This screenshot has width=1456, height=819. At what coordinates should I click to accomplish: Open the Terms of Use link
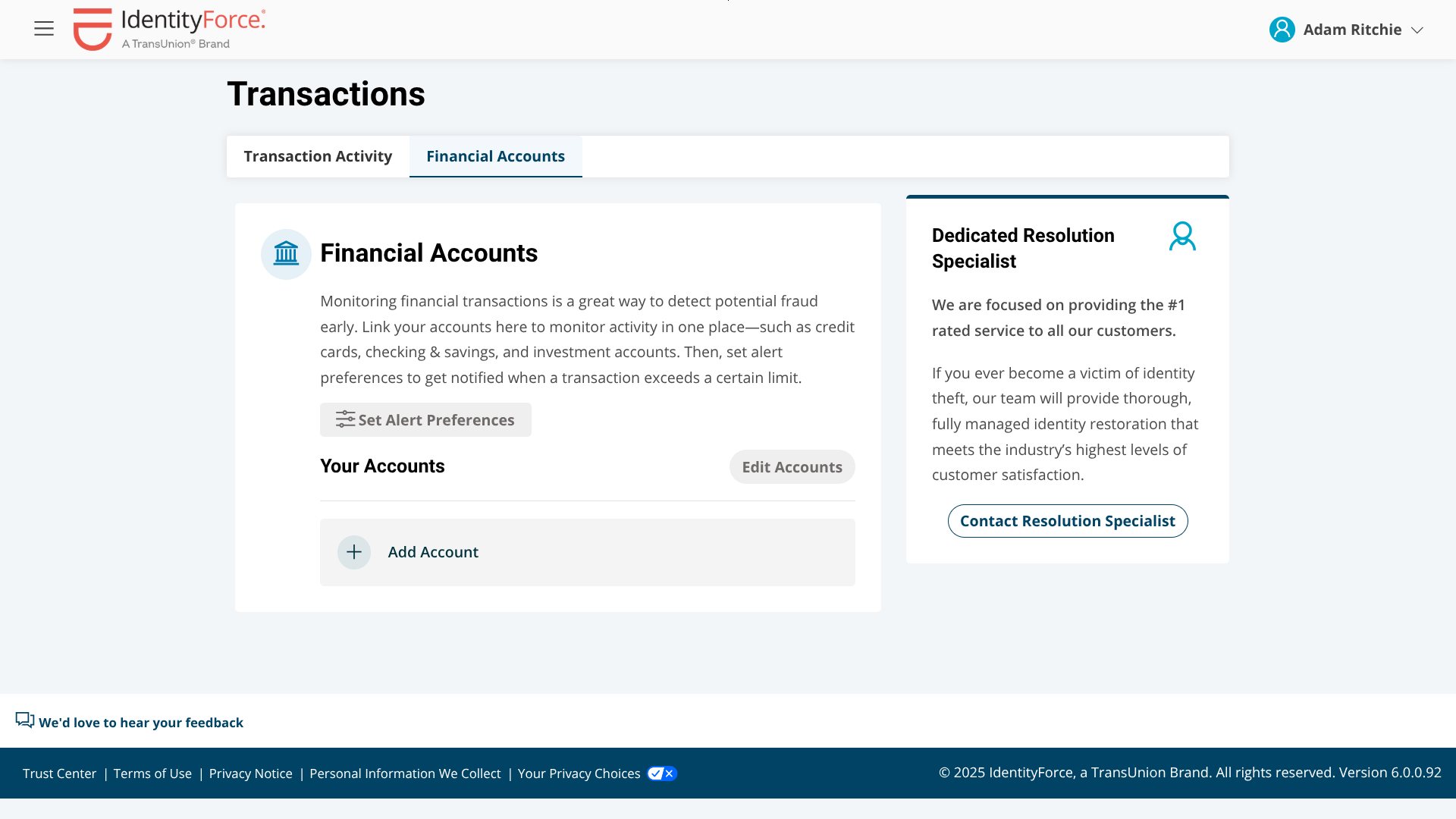click(x=152, y=773)
